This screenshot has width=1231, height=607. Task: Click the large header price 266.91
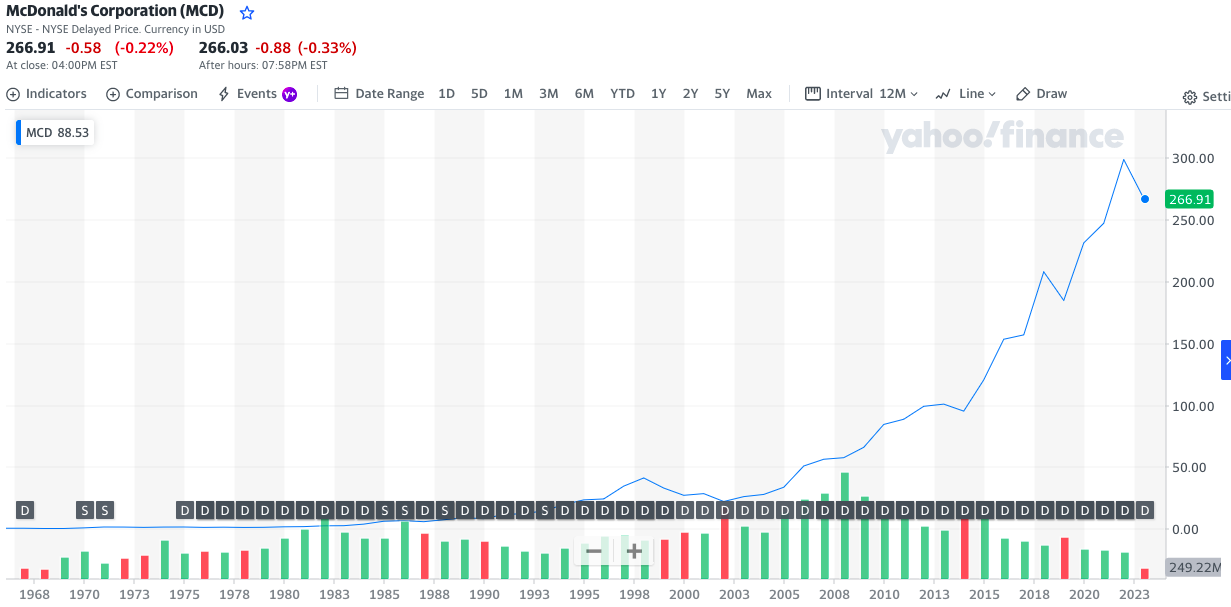pyautogui.click(x=31, y=47)
